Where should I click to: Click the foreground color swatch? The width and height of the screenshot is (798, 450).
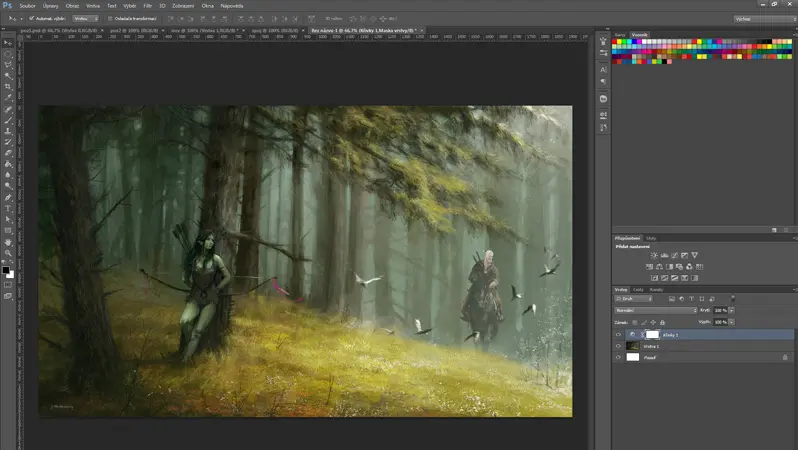point(6,270)
